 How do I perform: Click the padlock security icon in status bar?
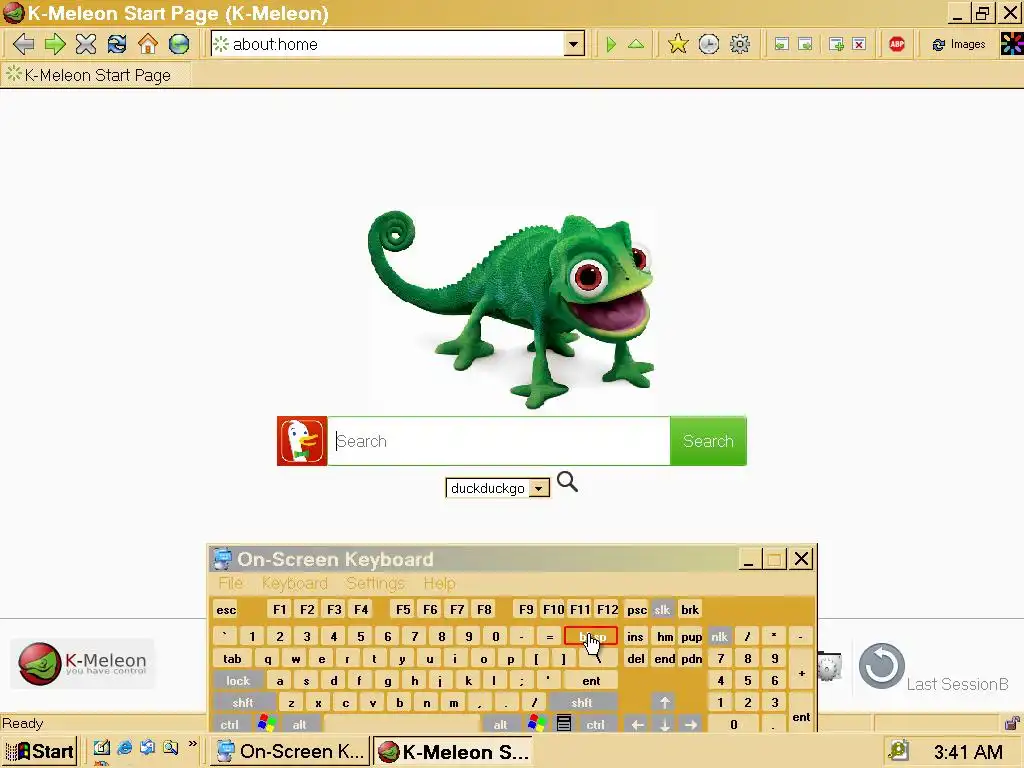tap(1011, 723)
